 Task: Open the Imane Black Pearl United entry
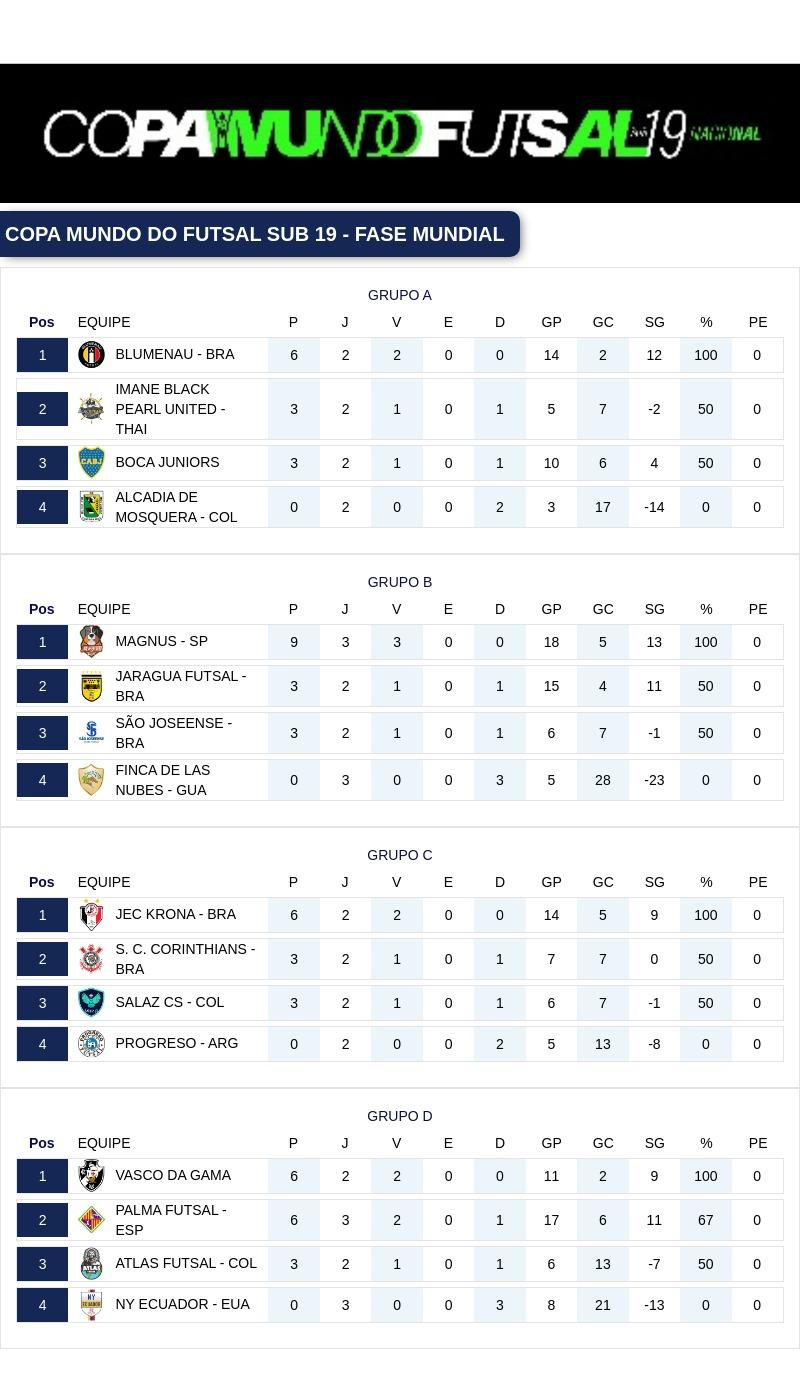[x=170, y=408]
